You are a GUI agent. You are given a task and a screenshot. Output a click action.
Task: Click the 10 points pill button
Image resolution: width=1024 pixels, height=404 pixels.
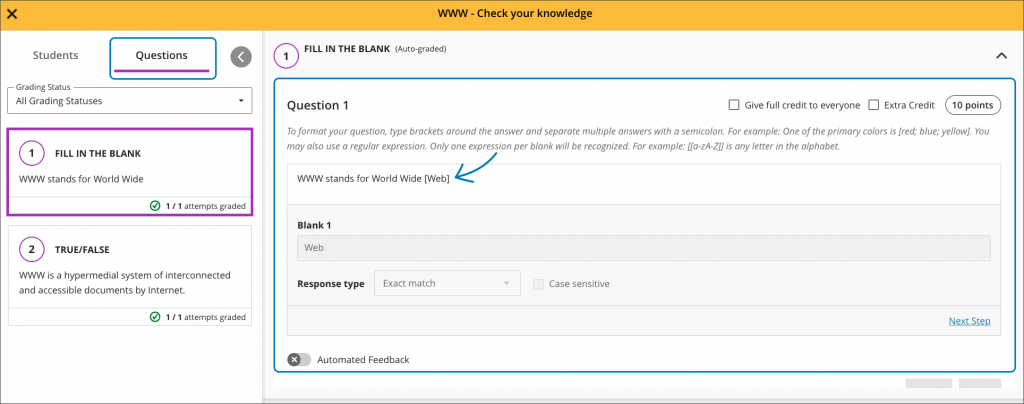[x=973, y=105]
